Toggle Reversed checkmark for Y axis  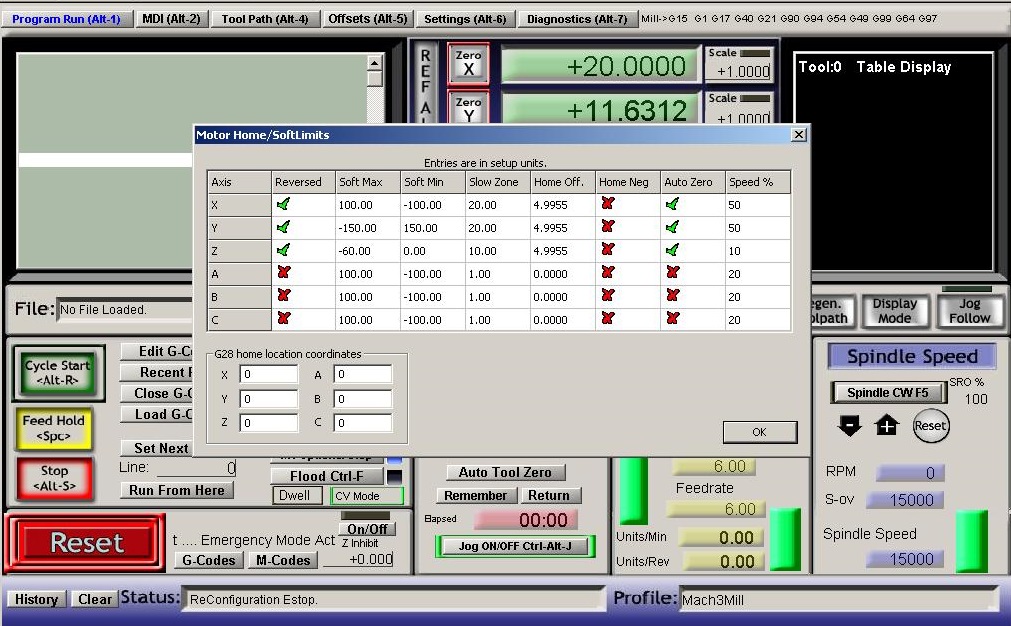(283, 227)
